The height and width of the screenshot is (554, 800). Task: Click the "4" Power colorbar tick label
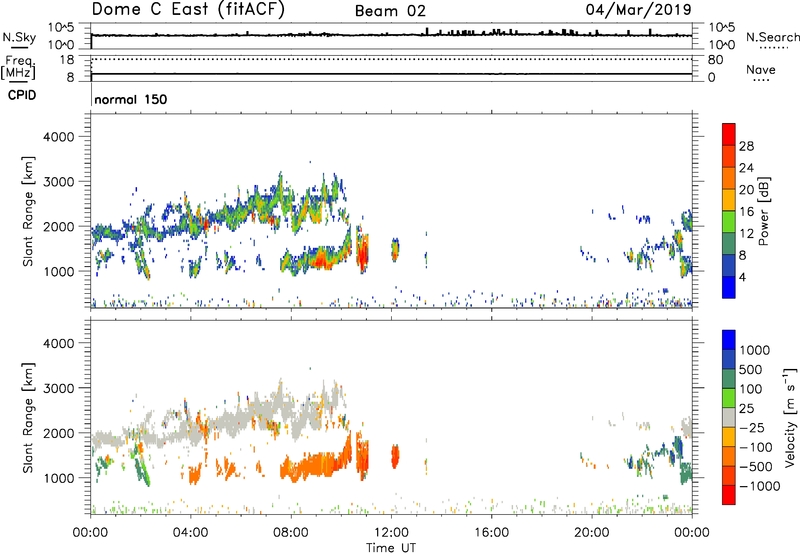743,277
